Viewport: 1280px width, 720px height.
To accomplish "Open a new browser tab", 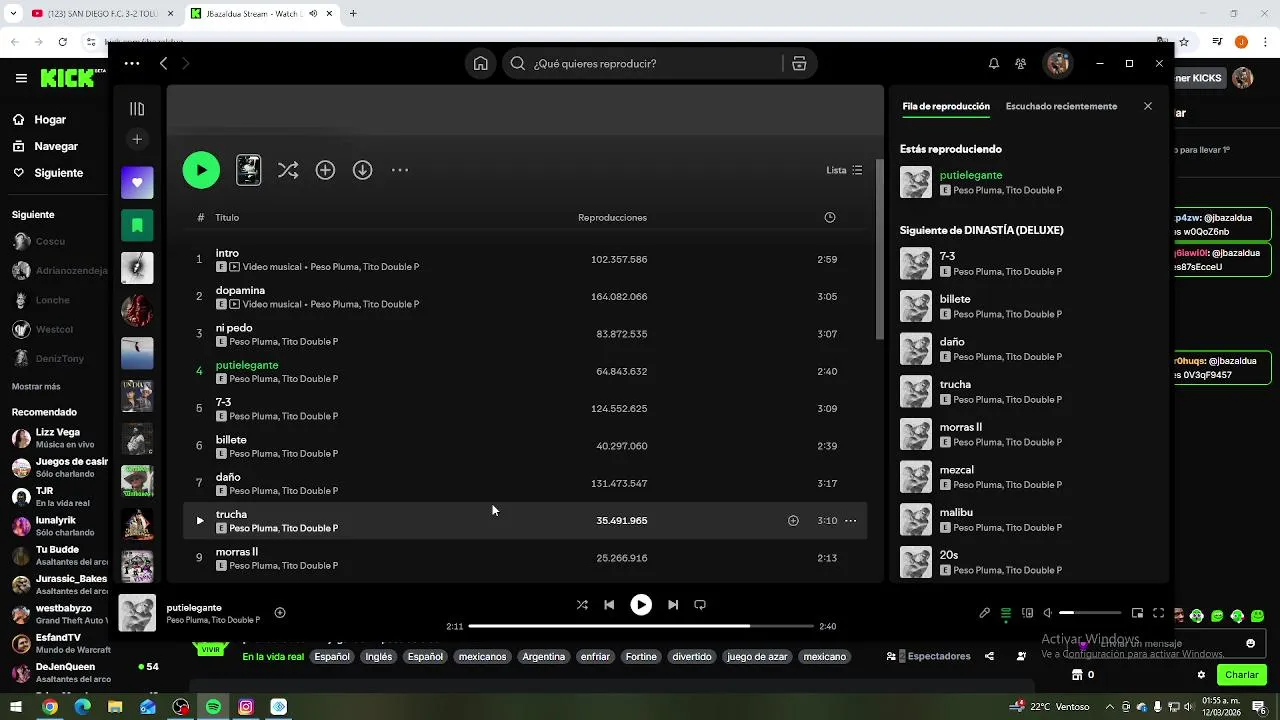I will tap(352, 13).
